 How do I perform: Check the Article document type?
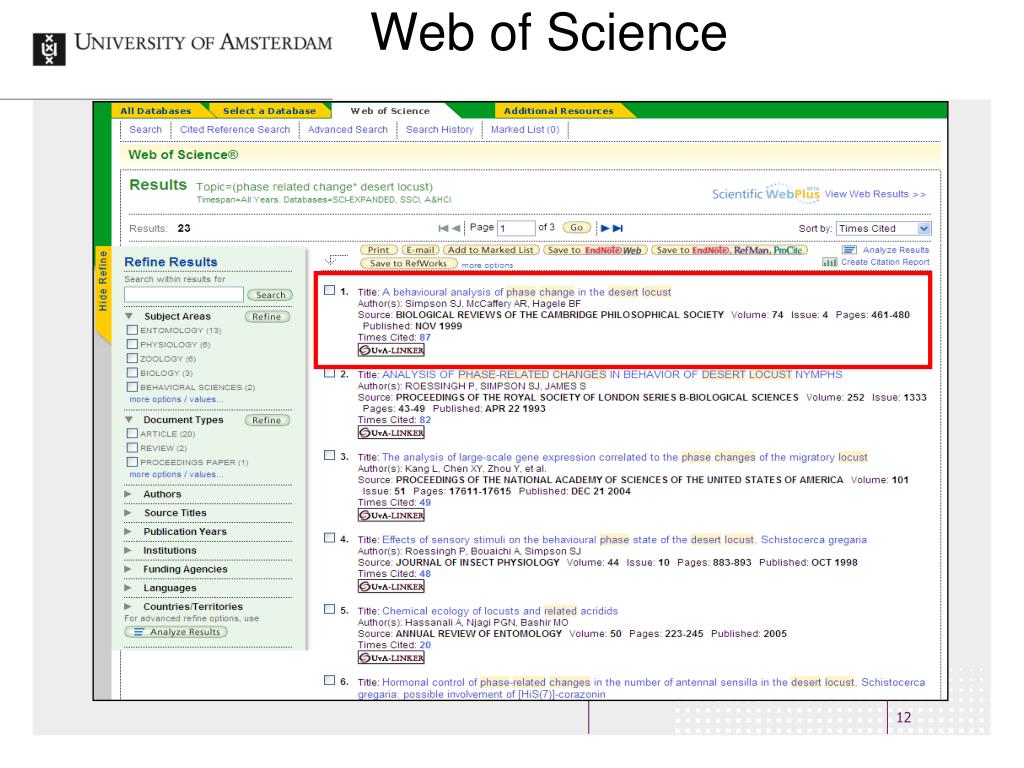click(x=132, y=434)
